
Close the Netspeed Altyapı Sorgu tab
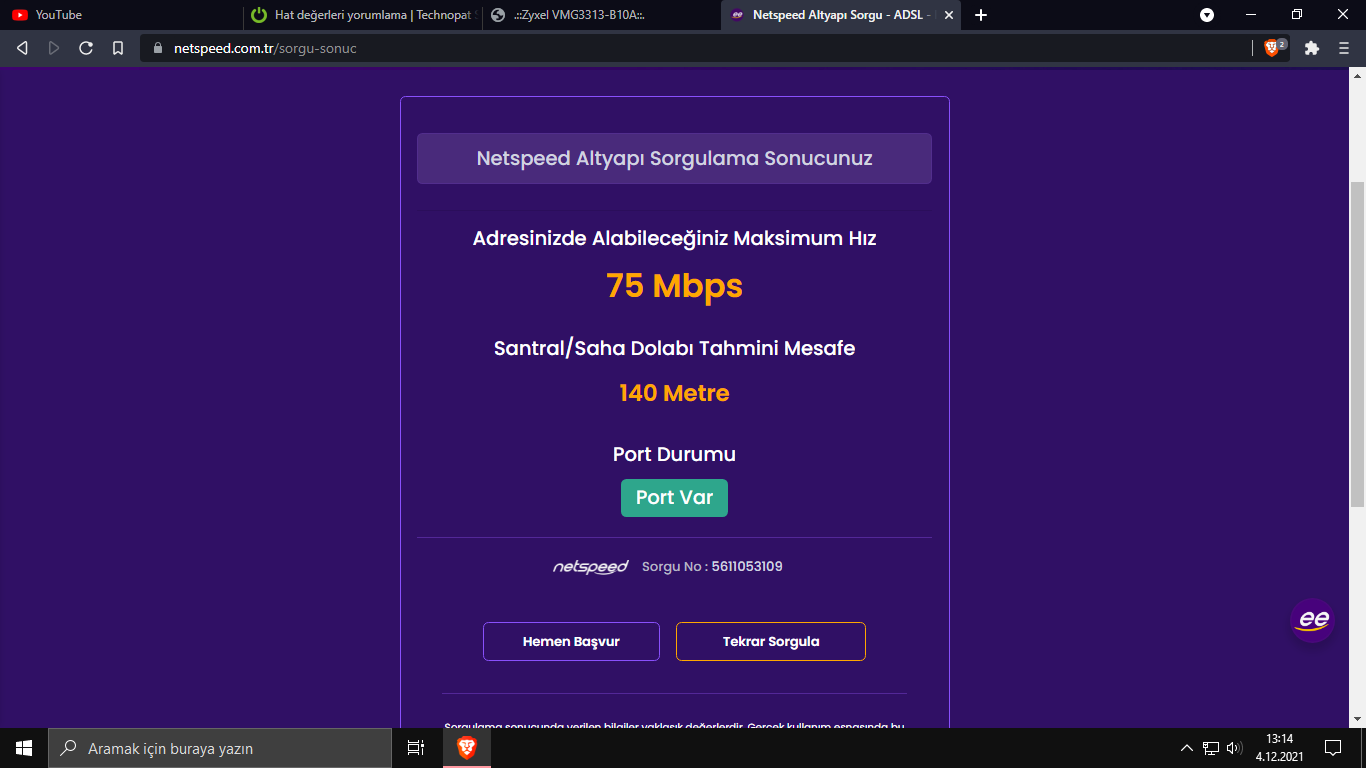(x=949, y=15)
